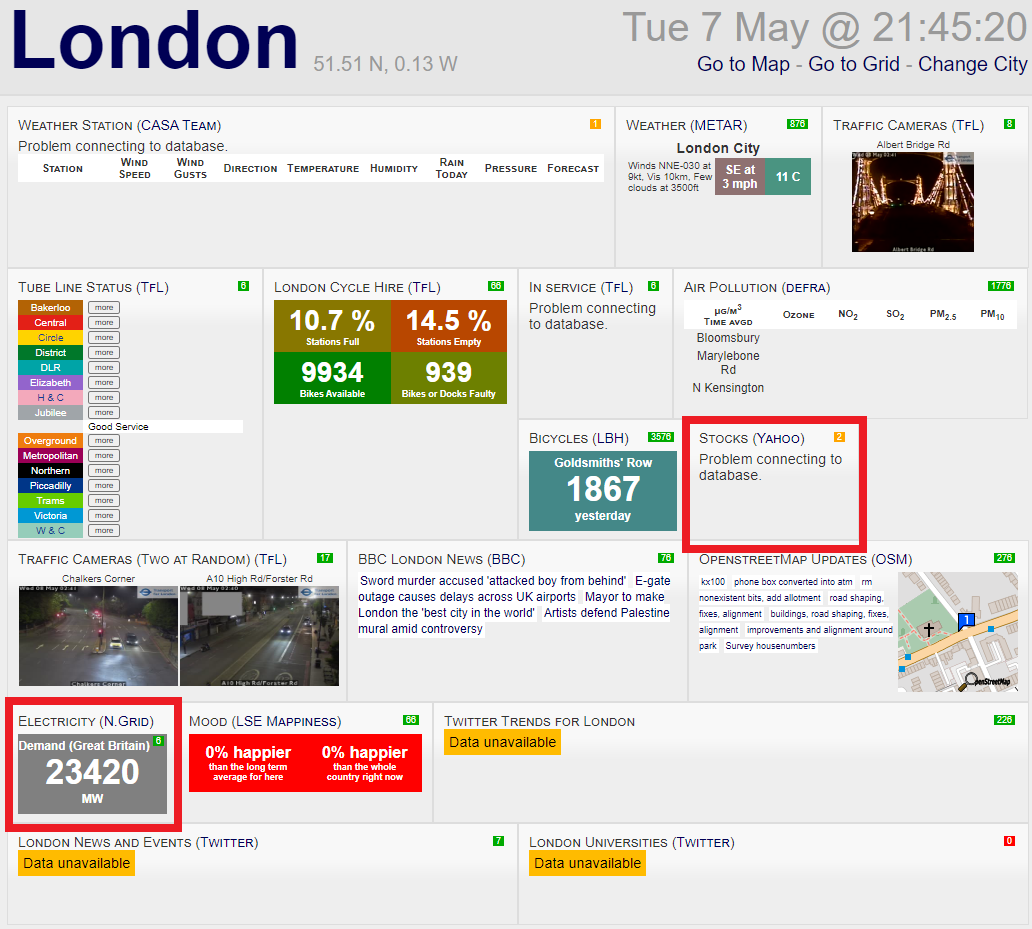Open the E-gate outage causes delays headline
Image resolution: width=1032 pixels, height=929 pixels.
tap(514, 589)
